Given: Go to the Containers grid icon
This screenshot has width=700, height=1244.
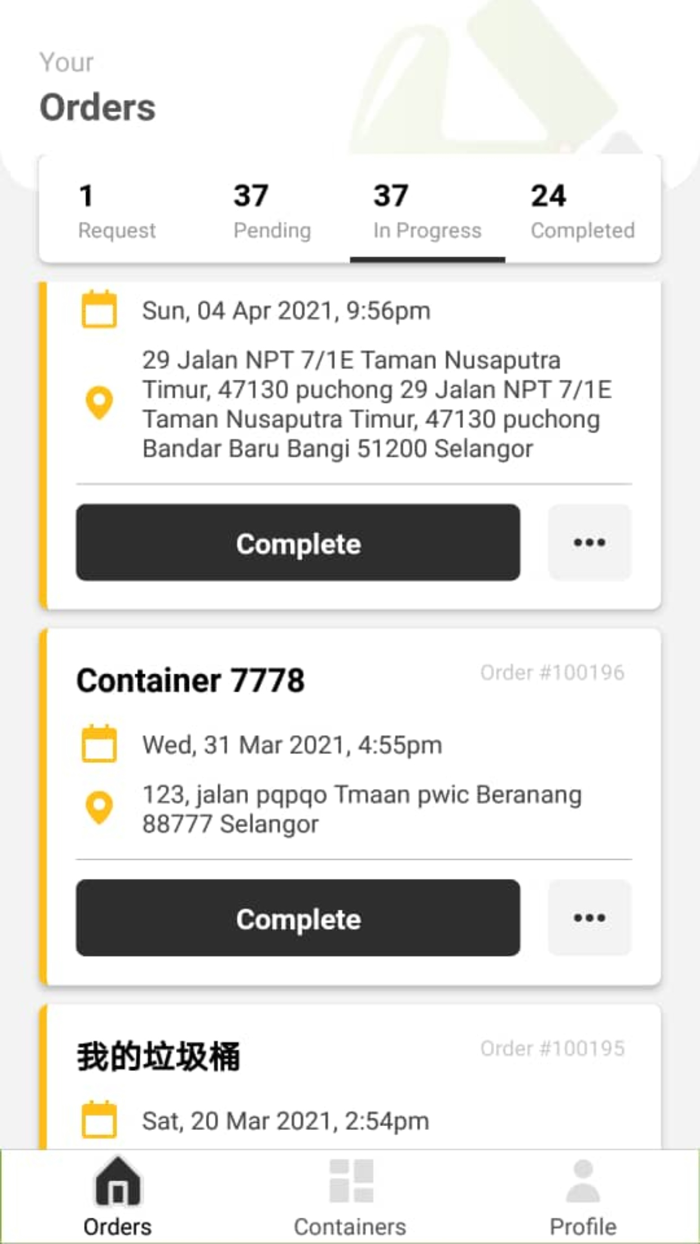Looking at the screenshot, I should (350, 1182).
